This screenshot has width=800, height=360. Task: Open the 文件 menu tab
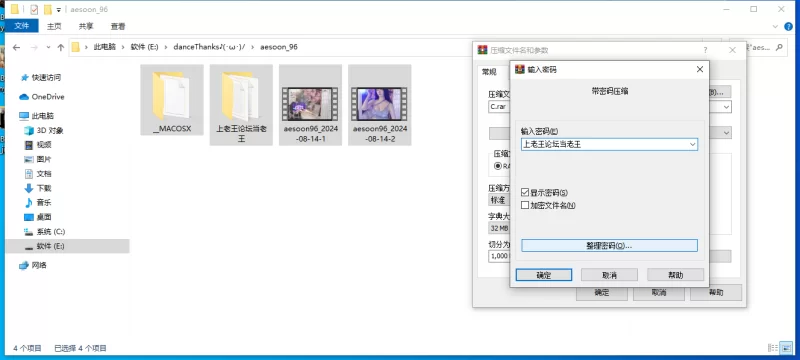click(x=21, y=26)
